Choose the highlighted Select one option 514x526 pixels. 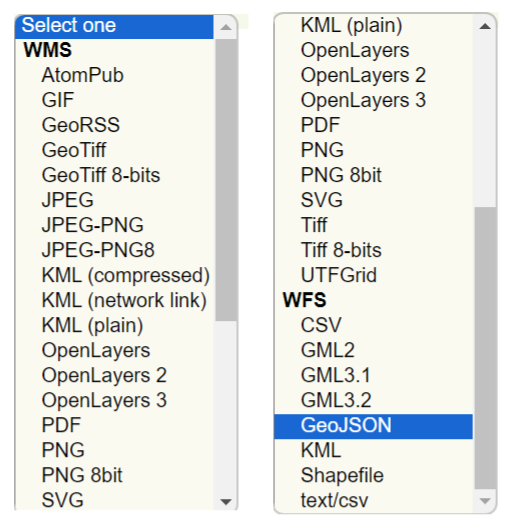[114, 27]
